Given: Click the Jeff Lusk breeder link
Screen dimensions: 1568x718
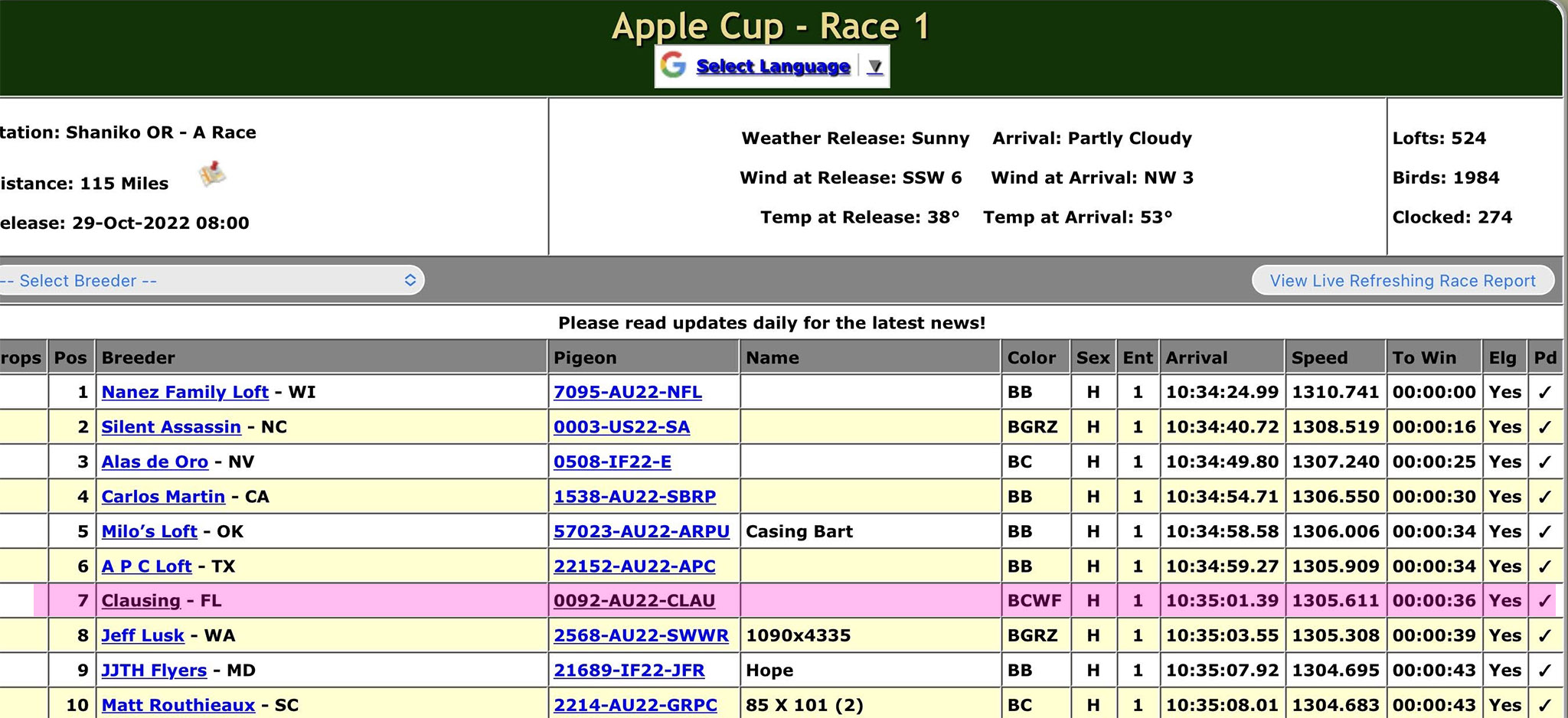Looking at the screenshot, I should (142, 635).
